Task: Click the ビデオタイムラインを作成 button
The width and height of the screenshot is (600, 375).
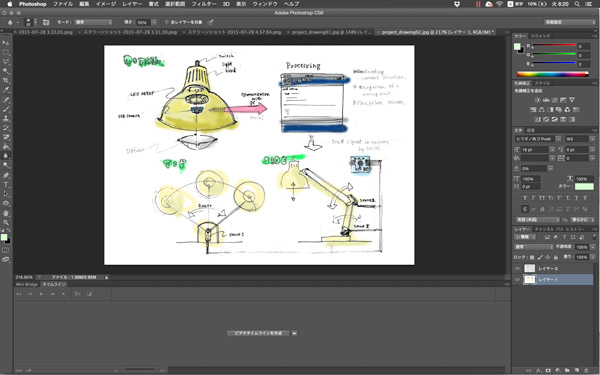Action: click(x=258, y=333)
